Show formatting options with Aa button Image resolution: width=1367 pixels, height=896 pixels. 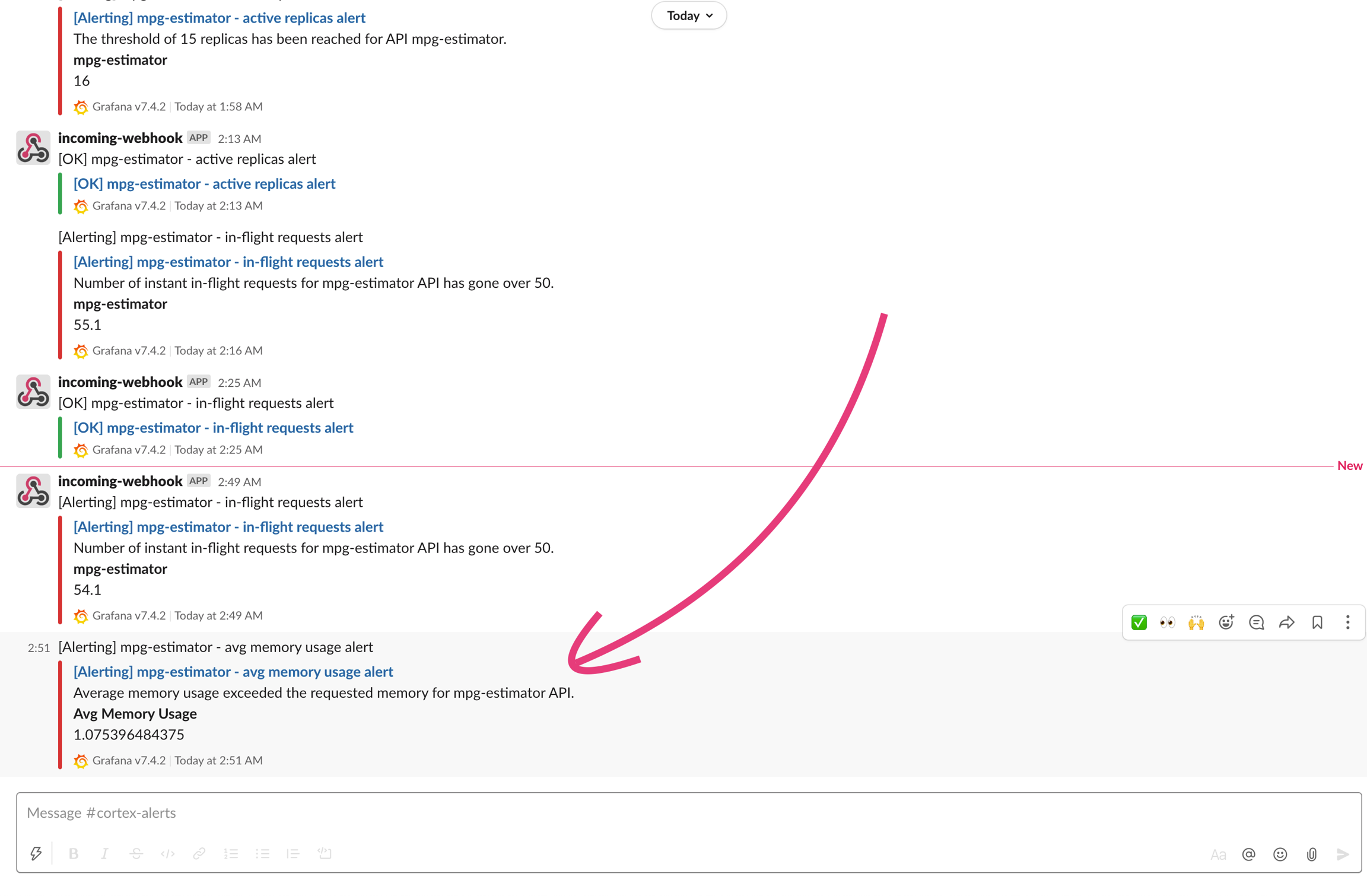tap(1217, 854)
